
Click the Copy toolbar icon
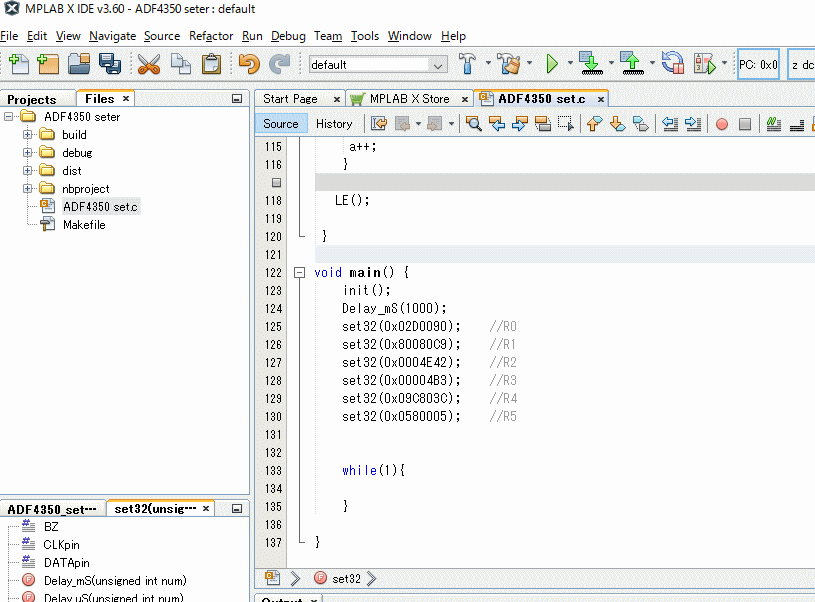coord(180,64)
